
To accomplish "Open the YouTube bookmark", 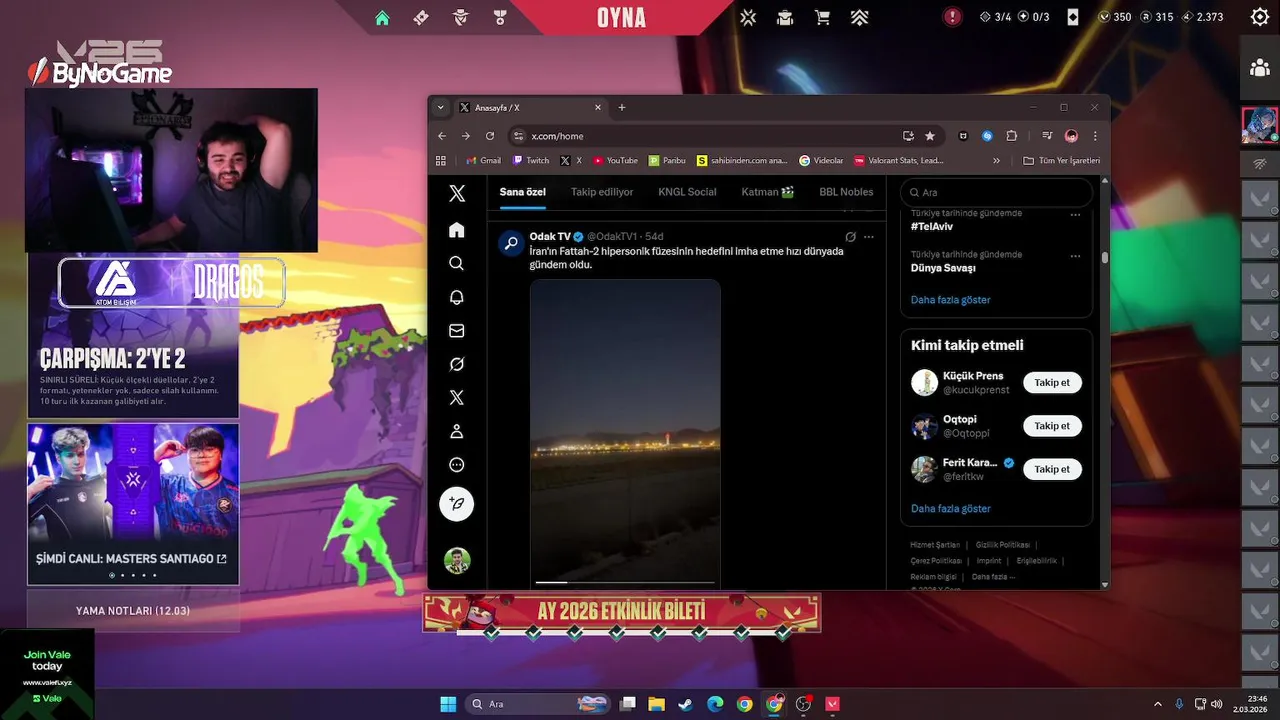I will (615, 160).
